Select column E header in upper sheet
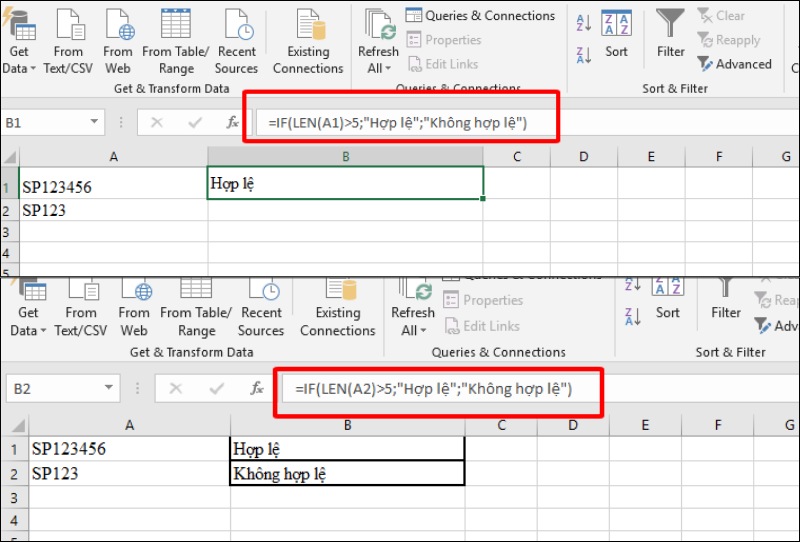800x542 pixels. point(650,157)
